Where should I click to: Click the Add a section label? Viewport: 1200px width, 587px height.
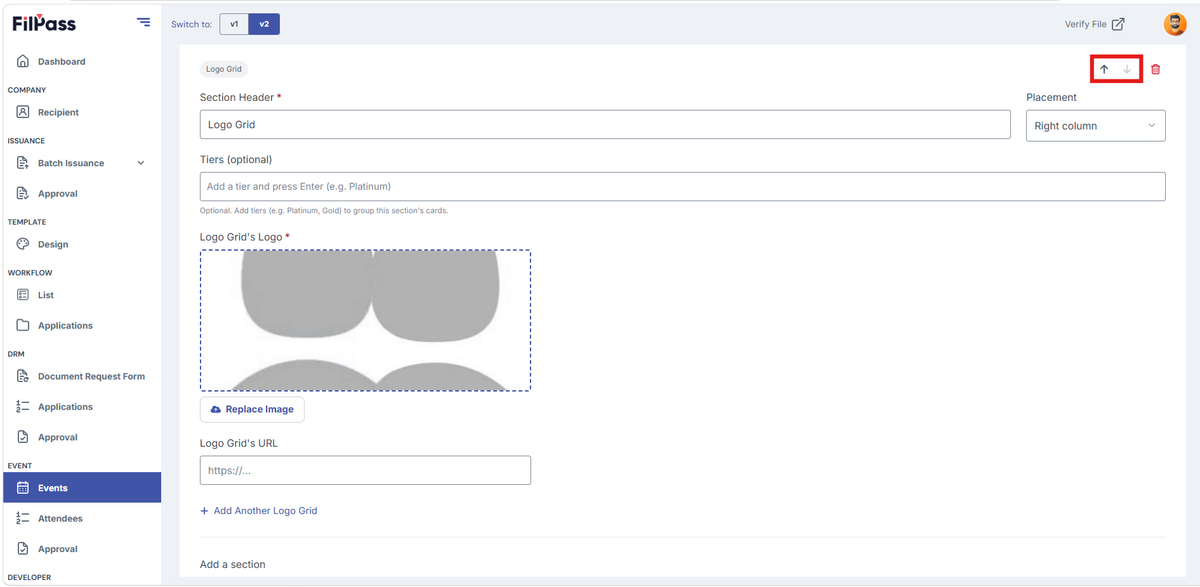(233, 565)
